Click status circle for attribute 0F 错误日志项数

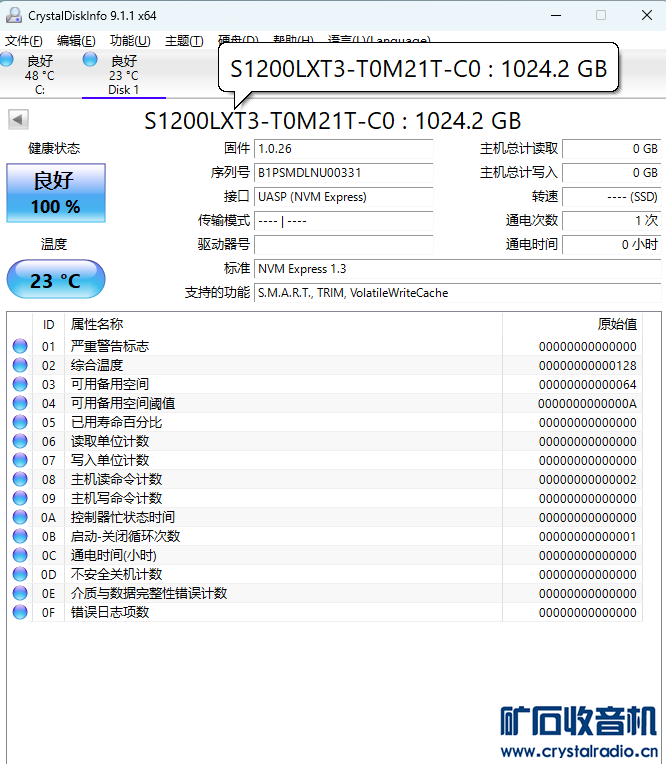point(20,612)
